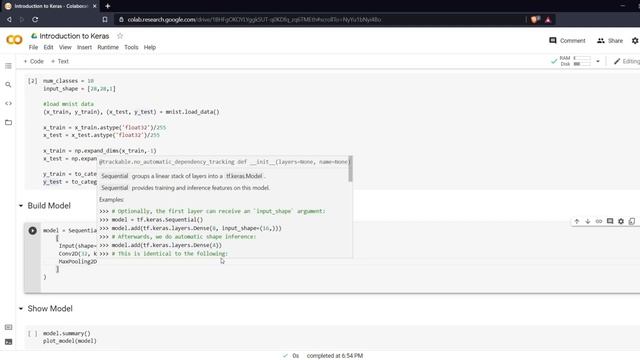Open the find and replace search panel
This screenshot has width=640, height=360.
pos(8,84)
